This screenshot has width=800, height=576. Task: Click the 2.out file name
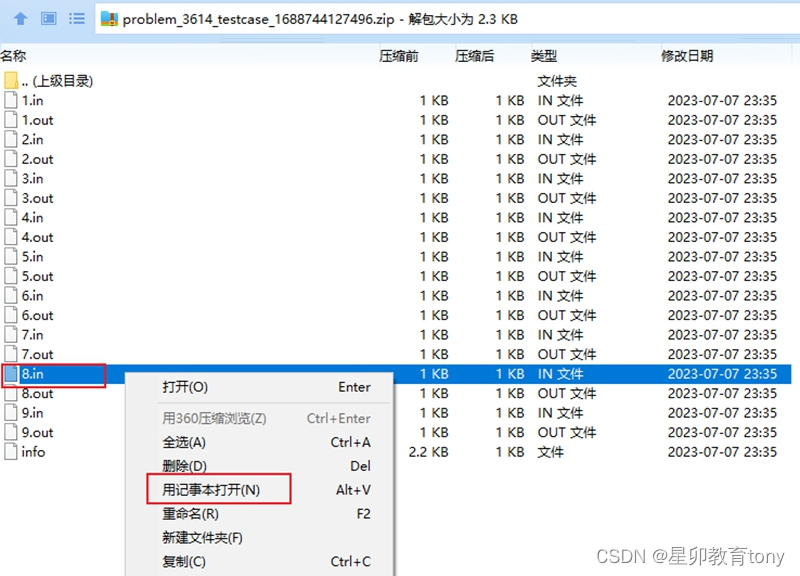(x=37, y=159)
